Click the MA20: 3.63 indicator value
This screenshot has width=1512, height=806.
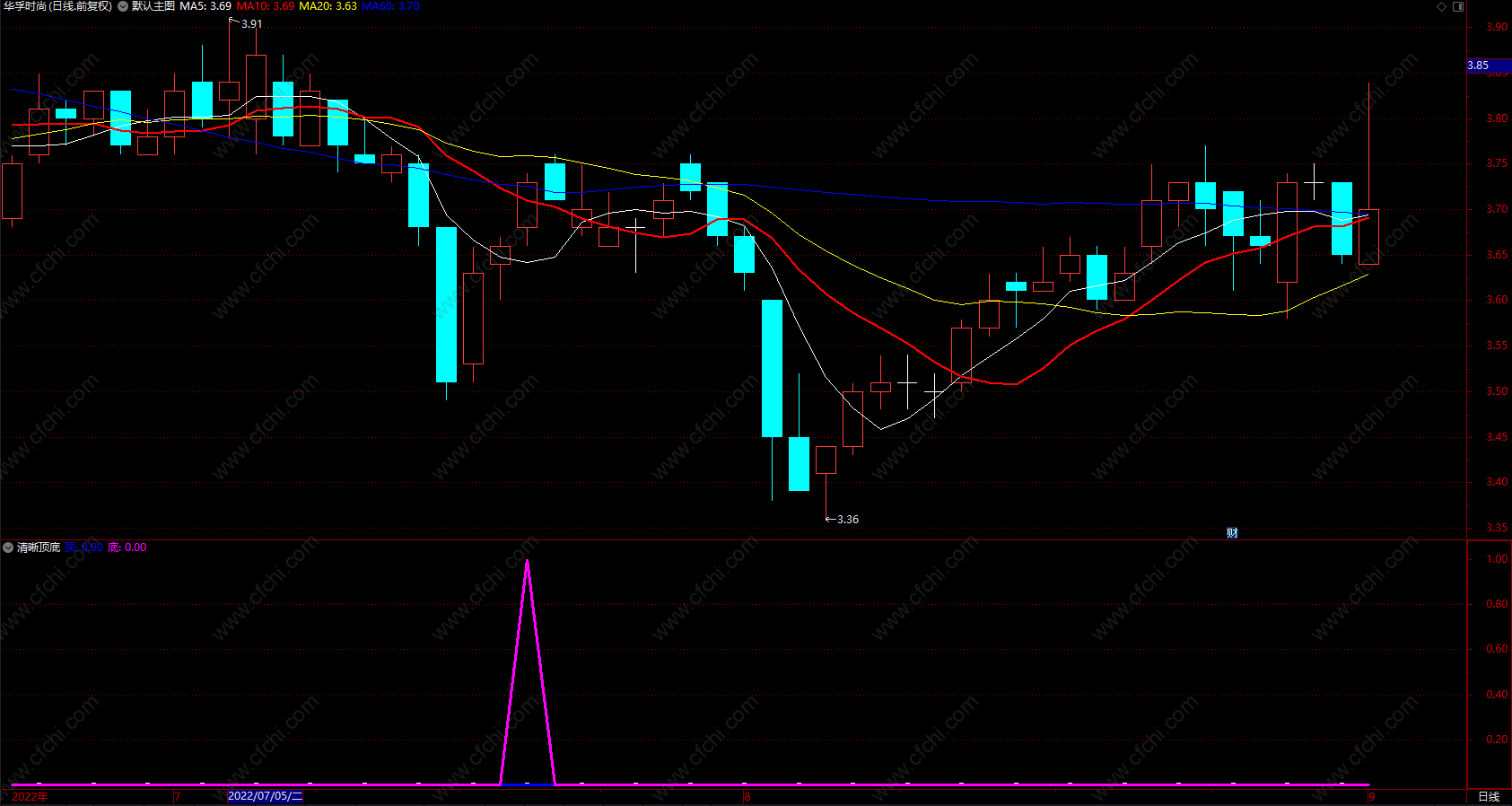tap(328, 6)
